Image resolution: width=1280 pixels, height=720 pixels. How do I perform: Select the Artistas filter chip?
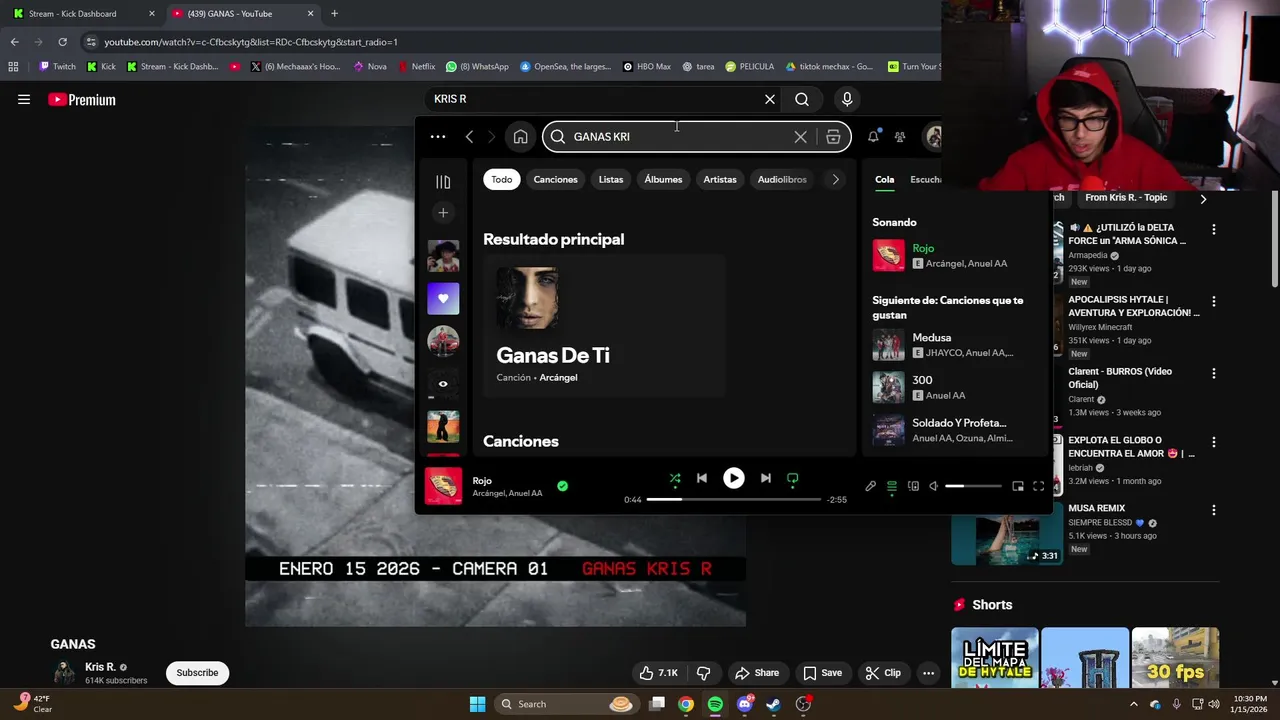pos(720,180)
